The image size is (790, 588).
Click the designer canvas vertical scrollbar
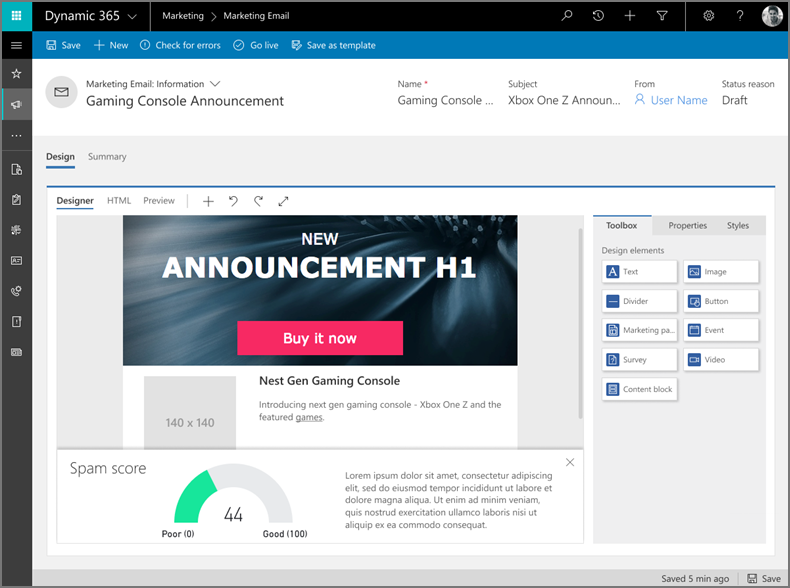click(581, 320)
